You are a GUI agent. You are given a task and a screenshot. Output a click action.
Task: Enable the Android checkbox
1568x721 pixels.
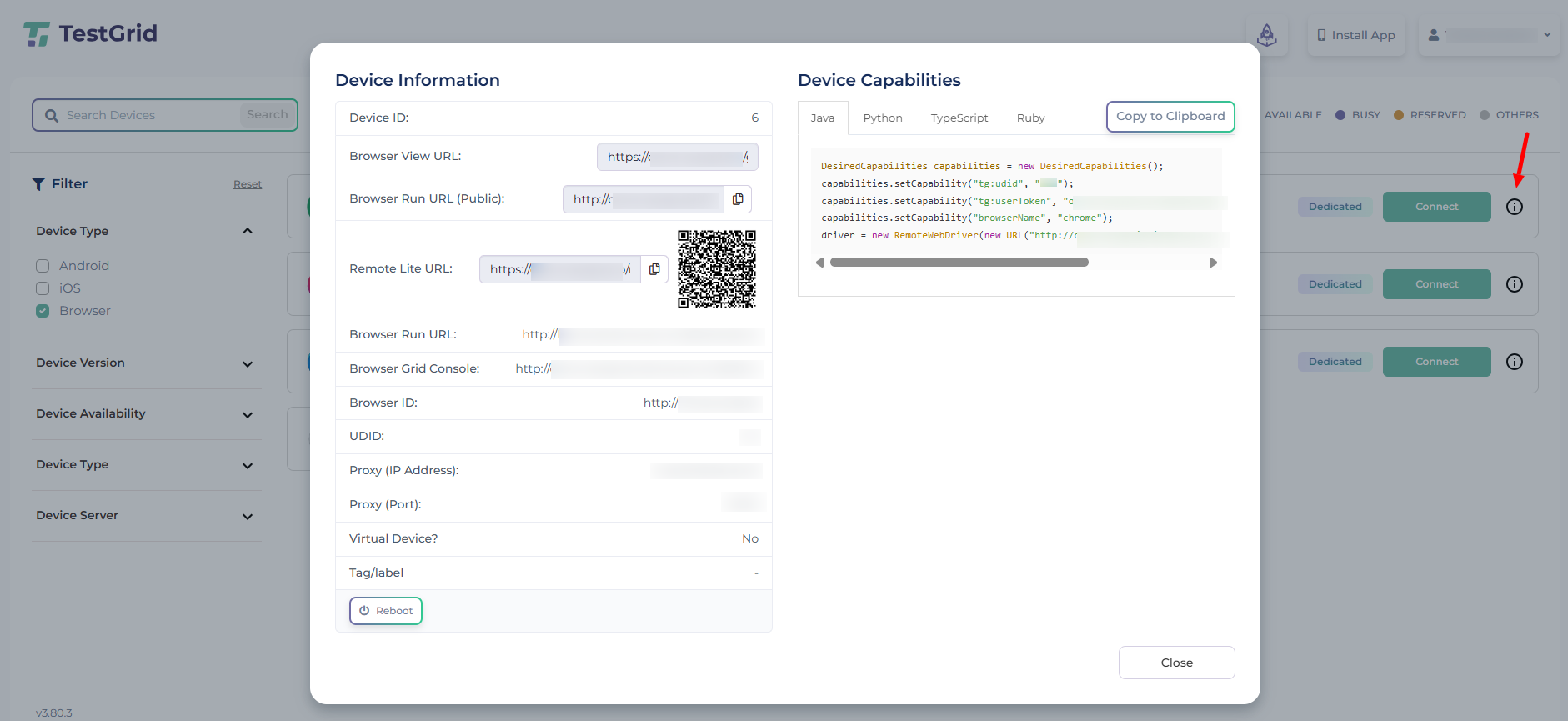click(x=43, y=266)
